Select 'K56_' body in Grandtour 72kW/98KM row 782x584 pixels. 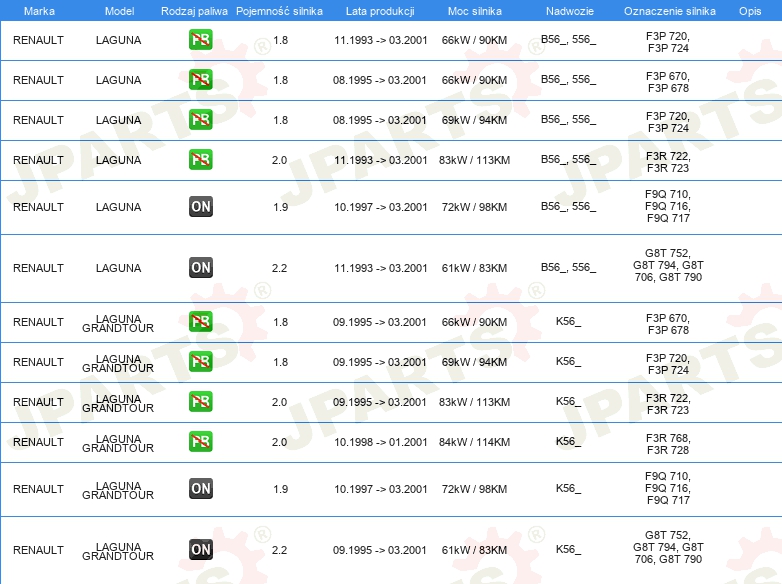coord(569,488)
